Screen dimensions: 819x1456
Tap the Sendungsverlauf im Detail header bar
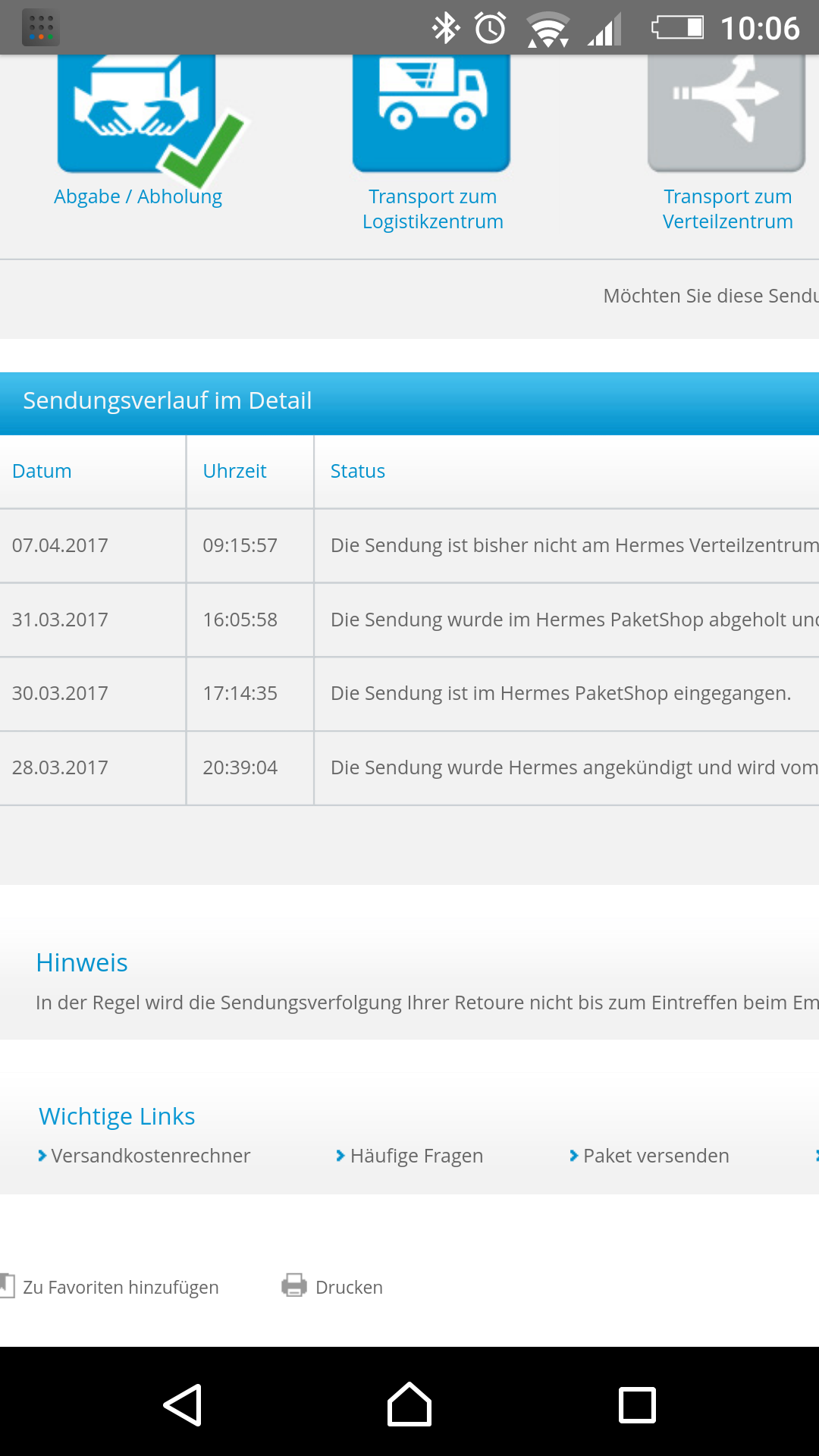click(x=409, y=401)
